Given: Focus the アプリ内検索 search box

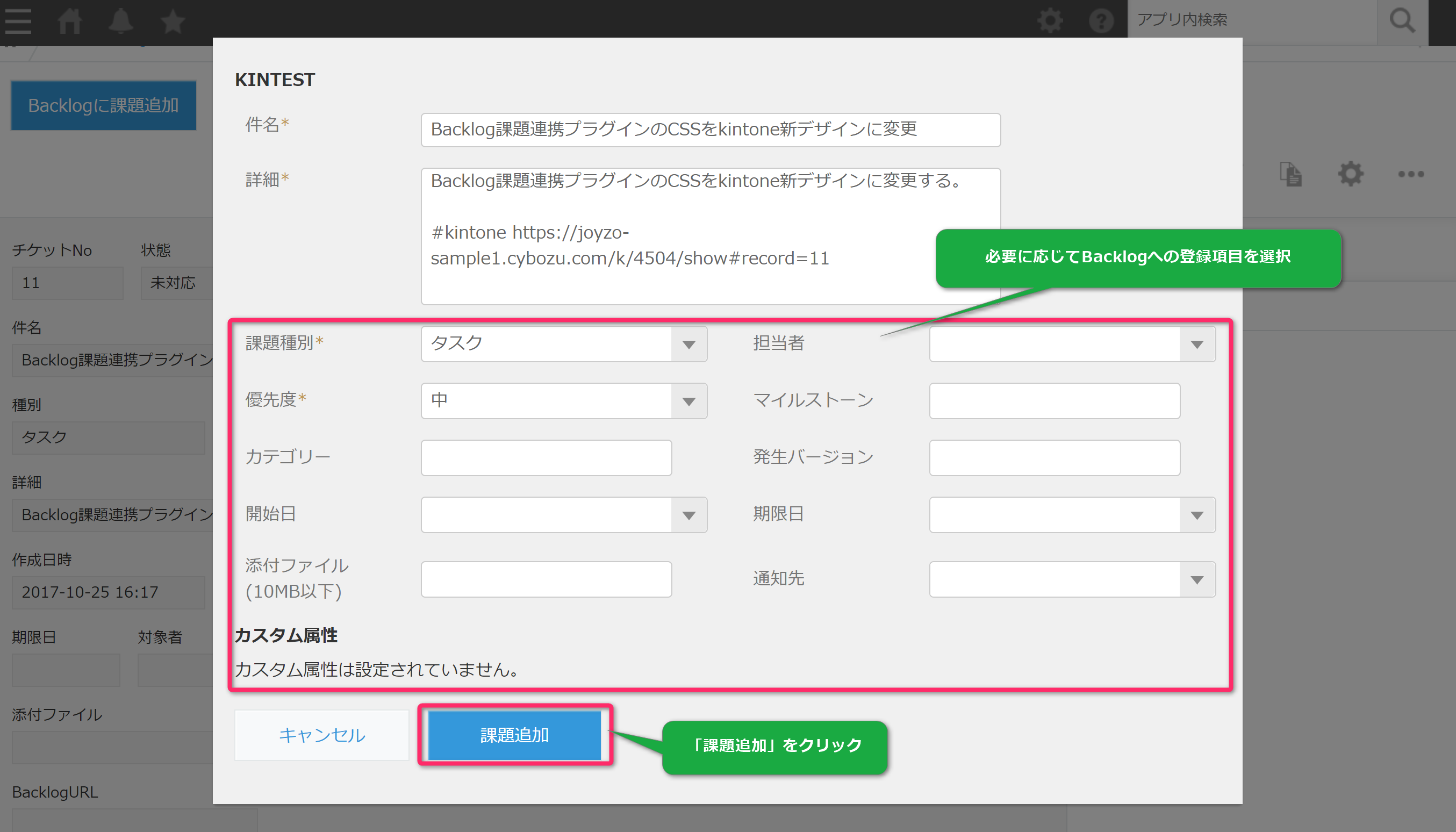Looking at the screenshot, I should [1251, 21].
